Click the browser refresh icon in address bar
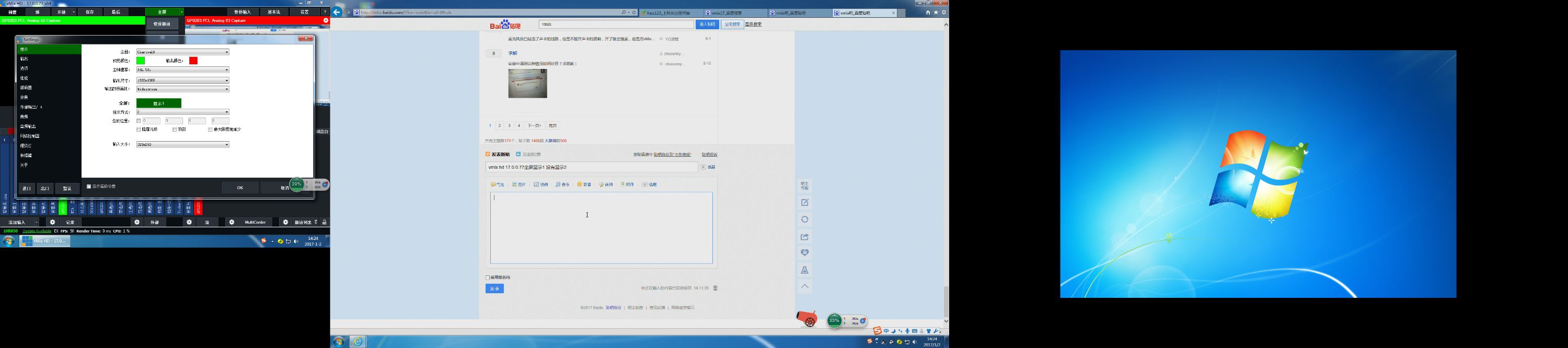Viewport: 1568px width, 348px height. point(633,12)
